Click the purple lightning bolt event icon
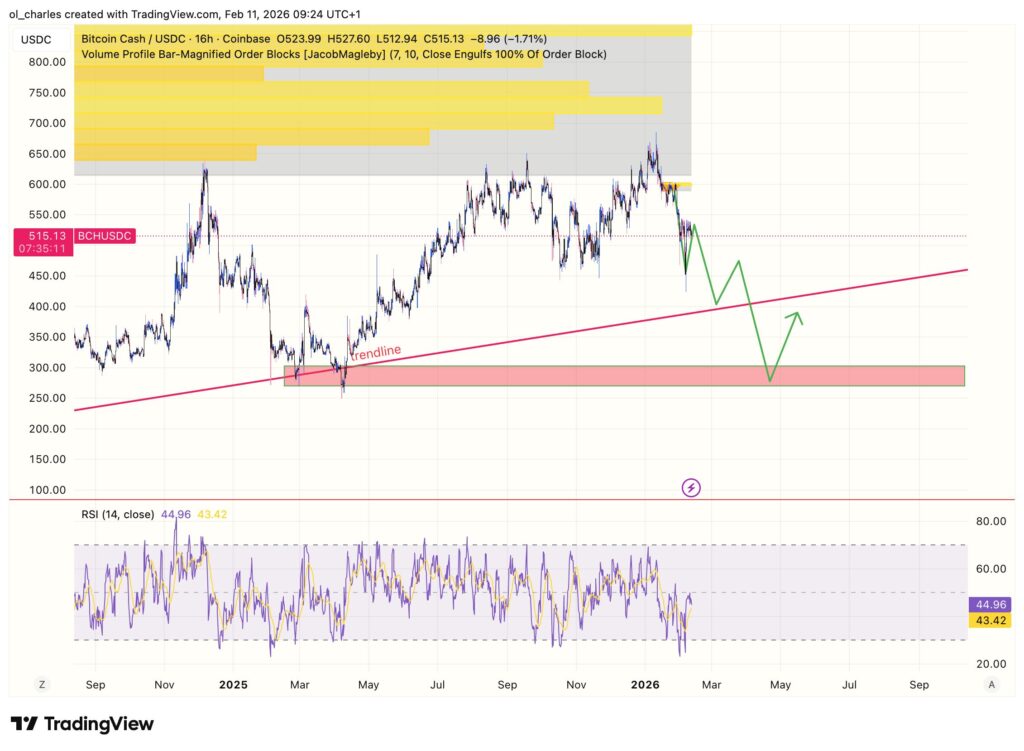The height and width of the screenshot is (751, 1024). [x=691, y=488]
